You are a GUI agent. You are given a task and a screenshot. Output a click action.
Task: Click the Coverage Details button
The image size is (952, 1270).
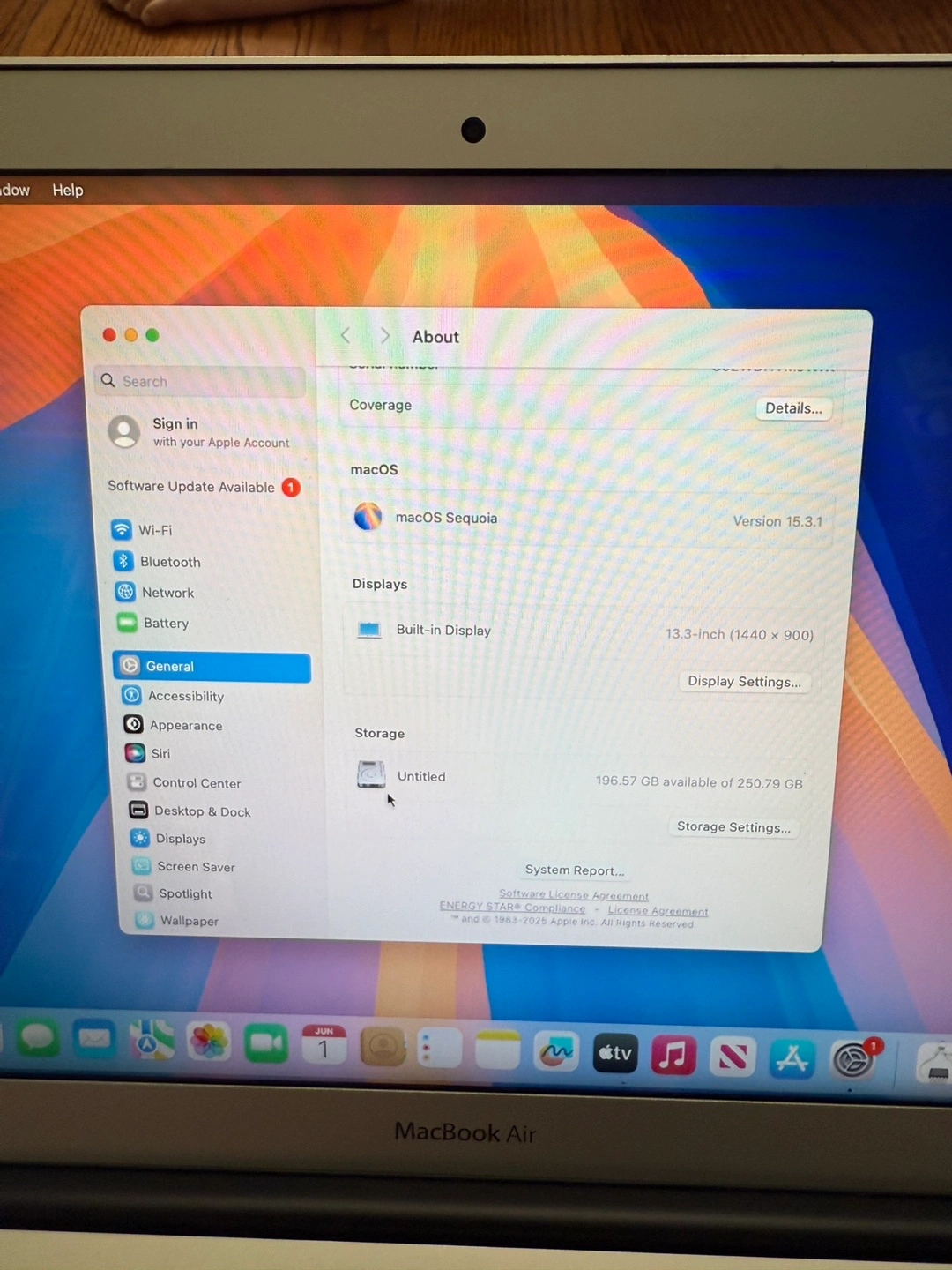(x=793, y=408)
